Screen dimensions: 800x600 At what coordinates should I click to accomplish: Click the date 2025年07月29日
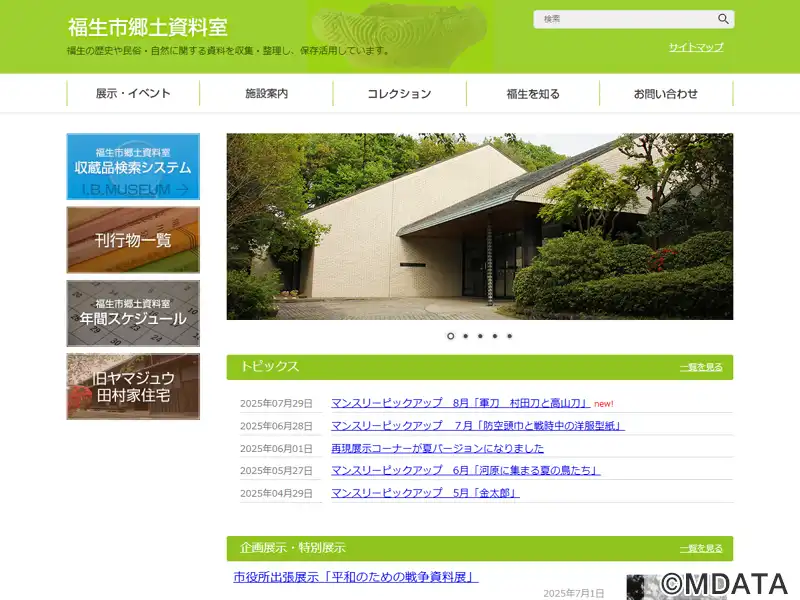pos(276,404)
